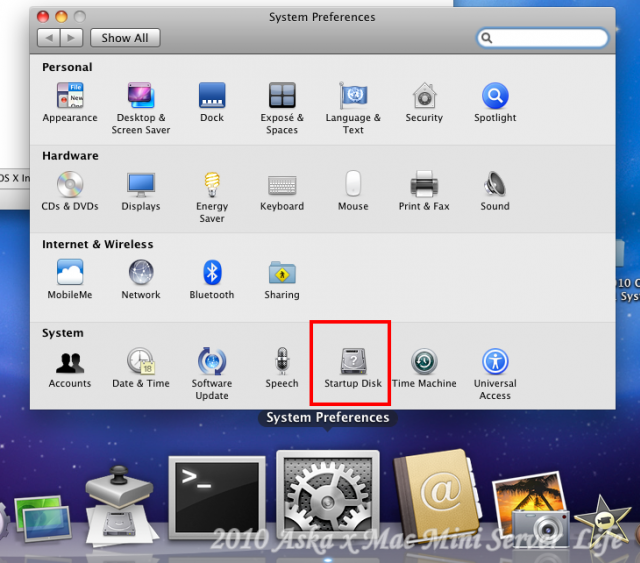This screenshot has height=563, width=640.
Task: Launch Terminal from the Dock
Action: click(217, 497)
